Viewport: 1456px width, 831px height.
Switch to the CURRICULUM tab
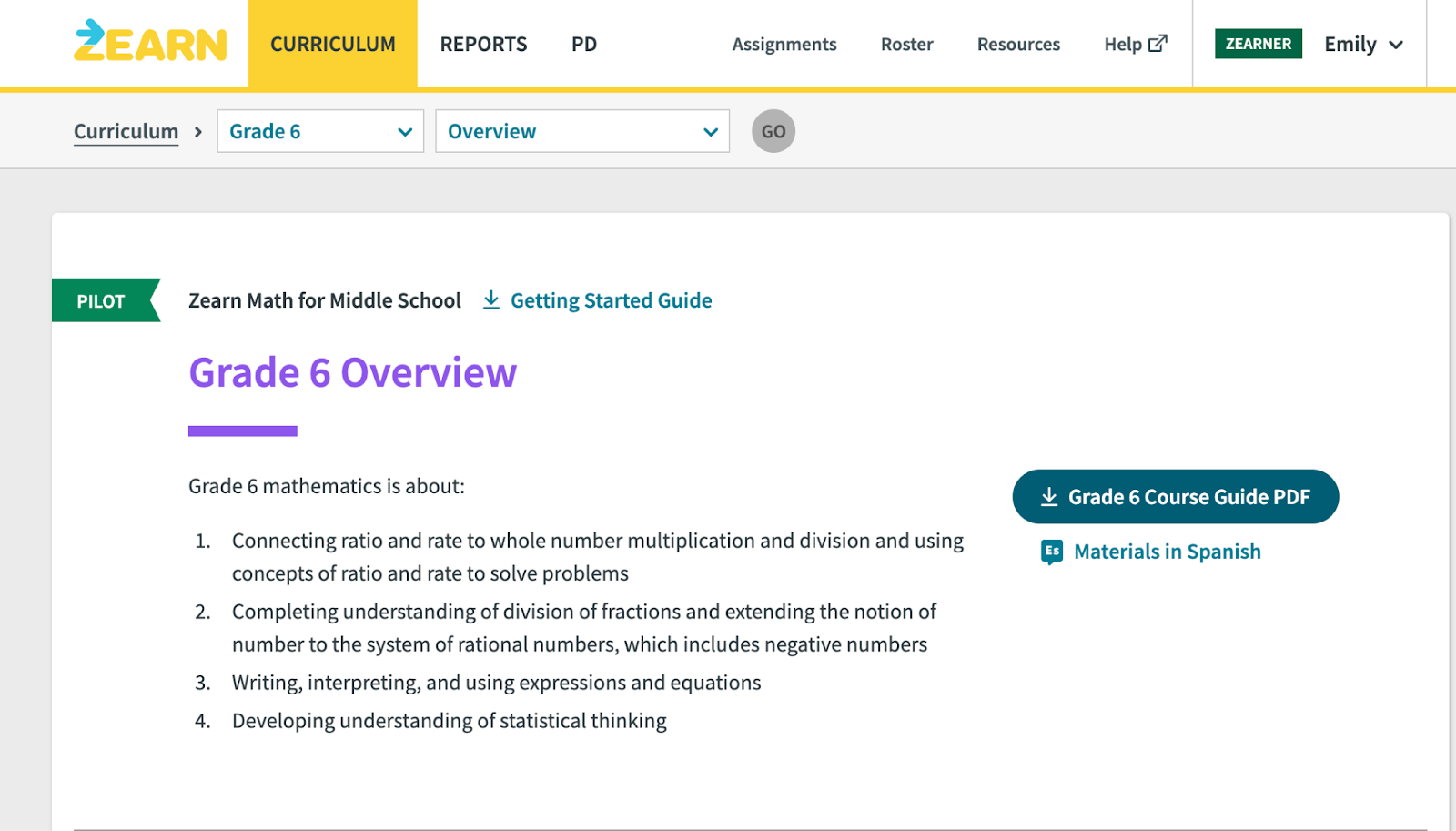[x=333, y=44]
